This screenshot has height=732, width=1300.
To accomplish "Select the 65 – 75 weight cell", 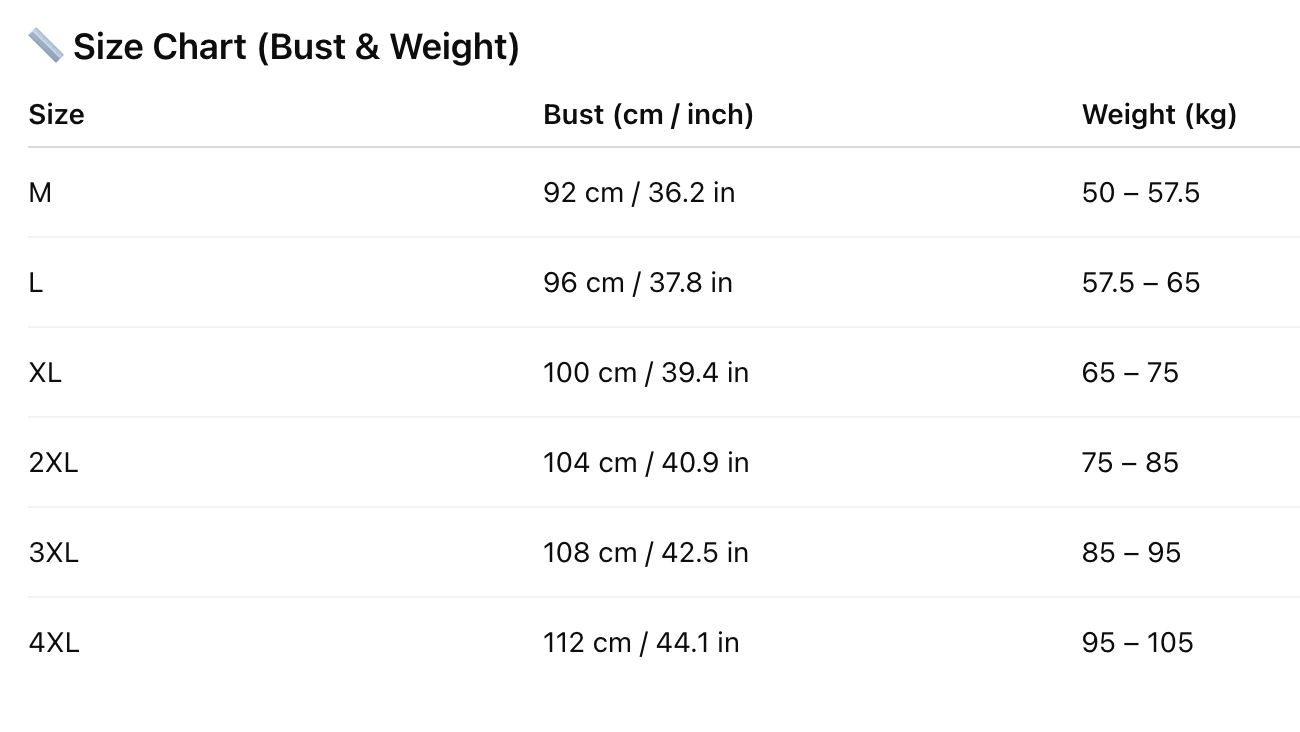I will [x=1130, y=372].
